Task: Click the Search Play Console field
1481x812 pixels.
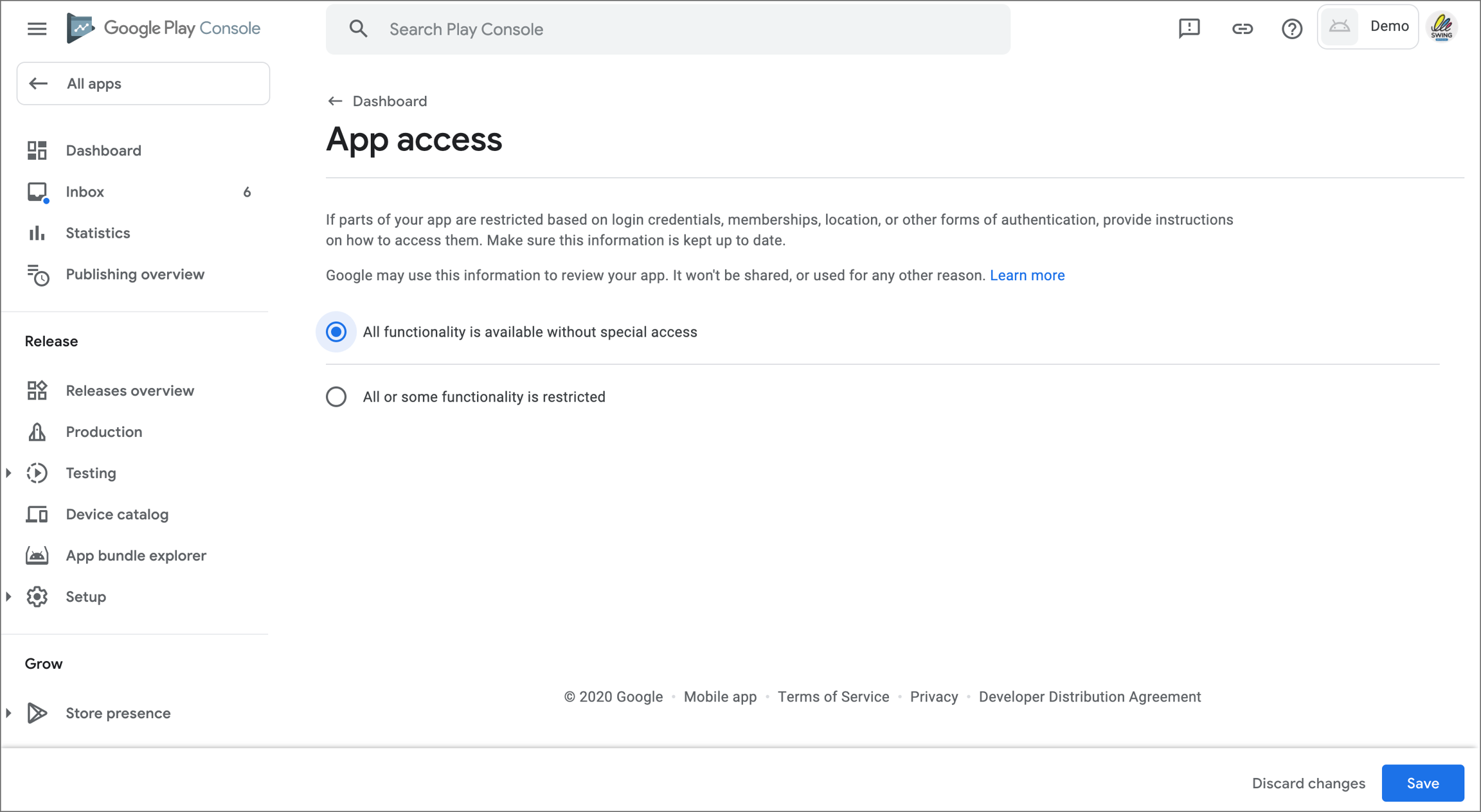Action: pyautogui.click(x=669, y=30)
